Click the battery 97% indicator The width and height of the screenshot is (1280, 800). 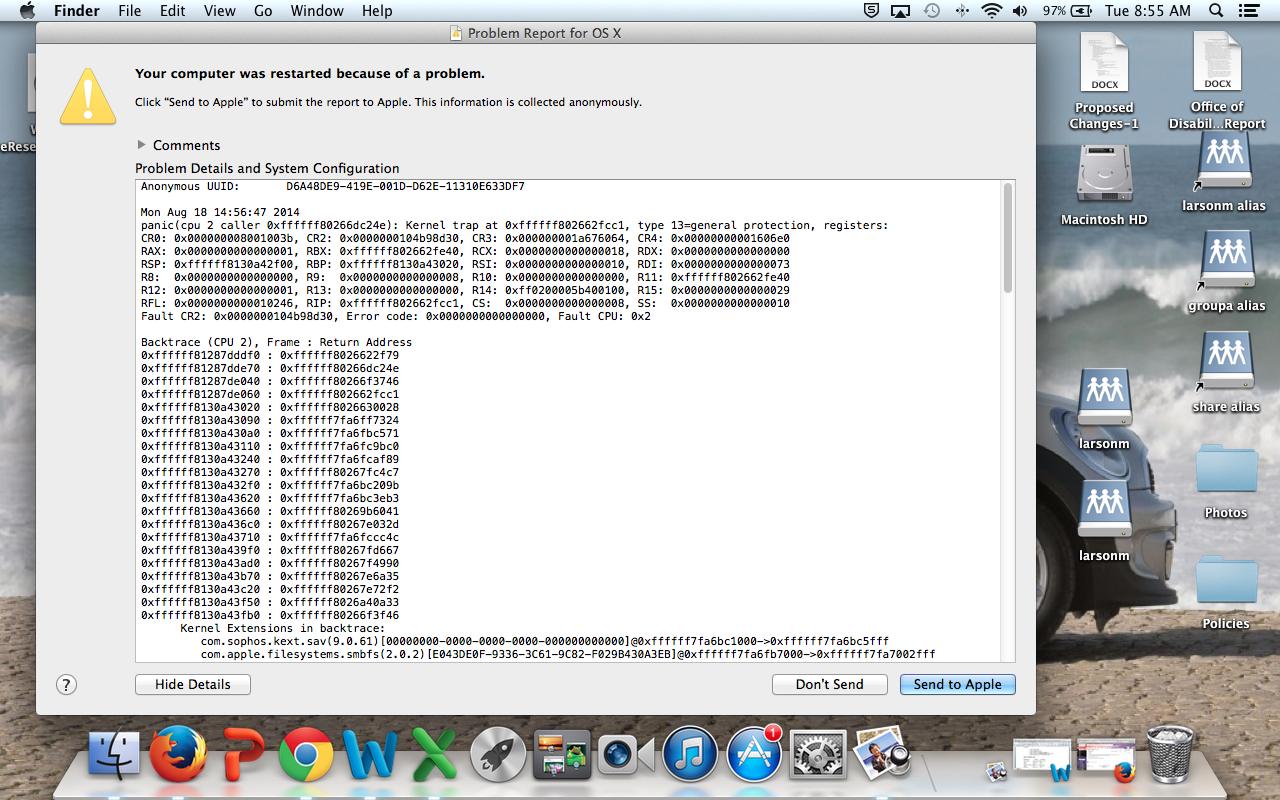pos(1067,11)
